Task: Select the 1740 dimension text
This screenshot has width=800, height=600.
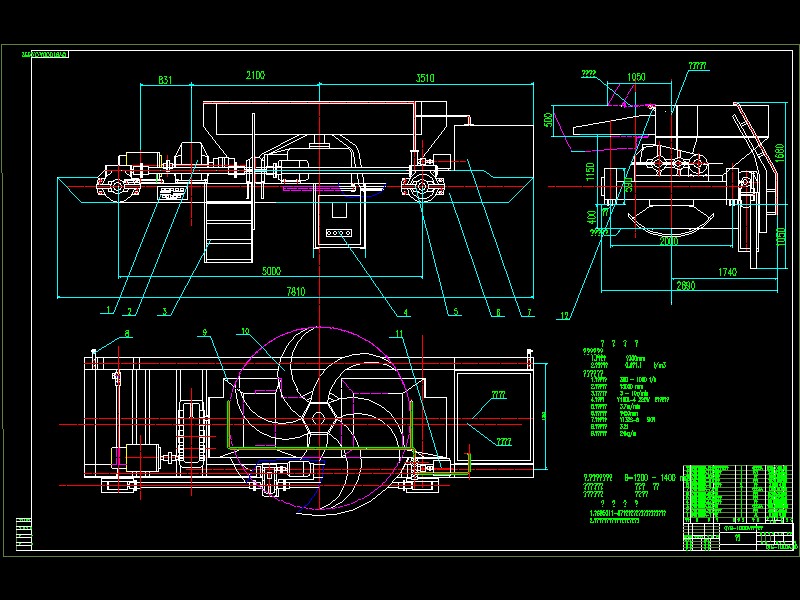Action: click(x=728, y=272)
